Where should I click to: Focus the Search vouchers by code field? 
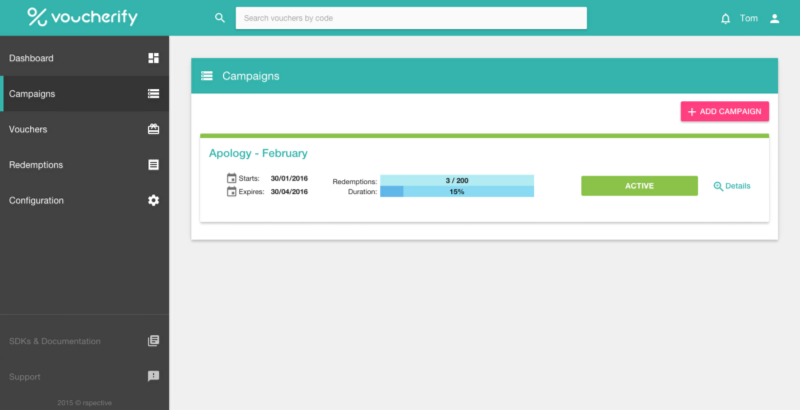click(x=411, y=18)
